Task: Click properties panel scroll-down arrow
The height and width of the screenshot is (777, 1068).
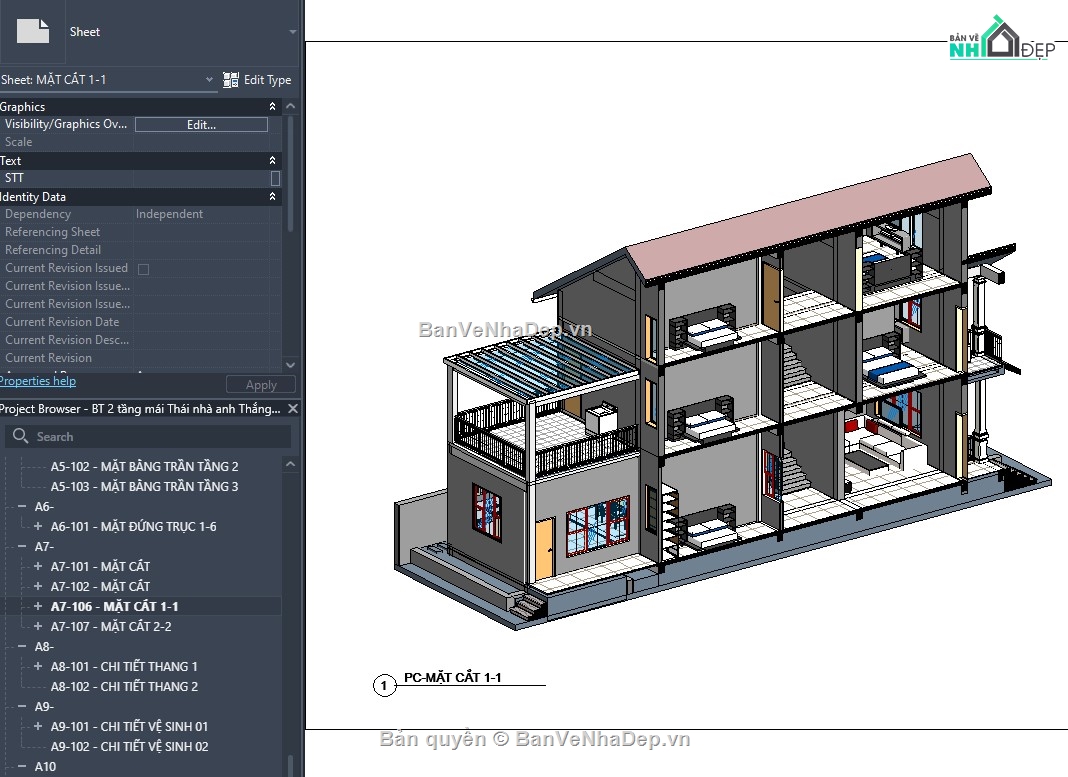Action: pos(291,365)
